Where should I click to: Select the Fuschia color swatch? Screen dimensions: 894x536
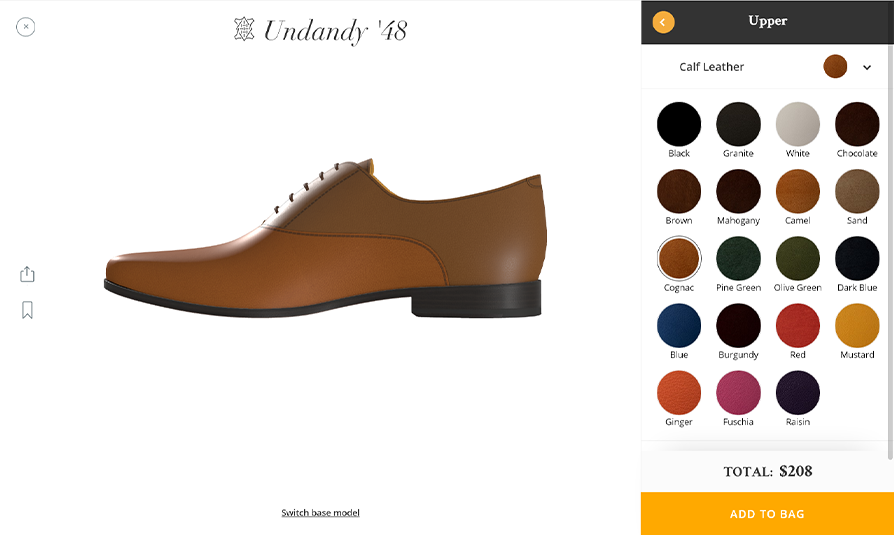point(738,393)
